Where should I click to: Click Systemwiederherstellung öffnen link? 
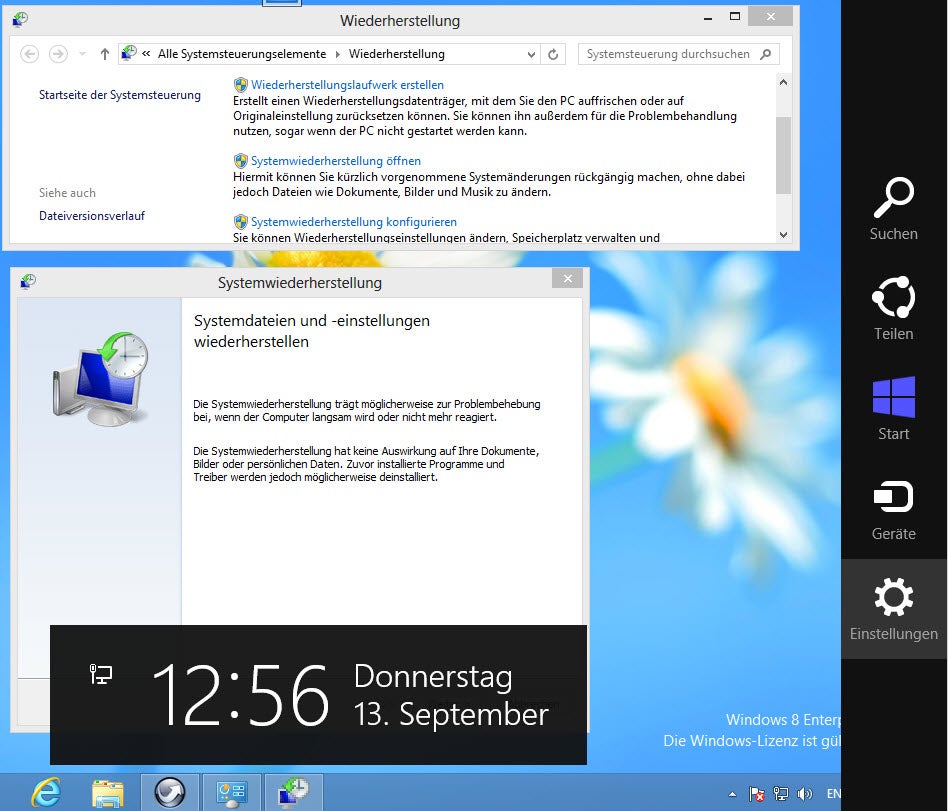pyautogui.click(x=336, y=161)
